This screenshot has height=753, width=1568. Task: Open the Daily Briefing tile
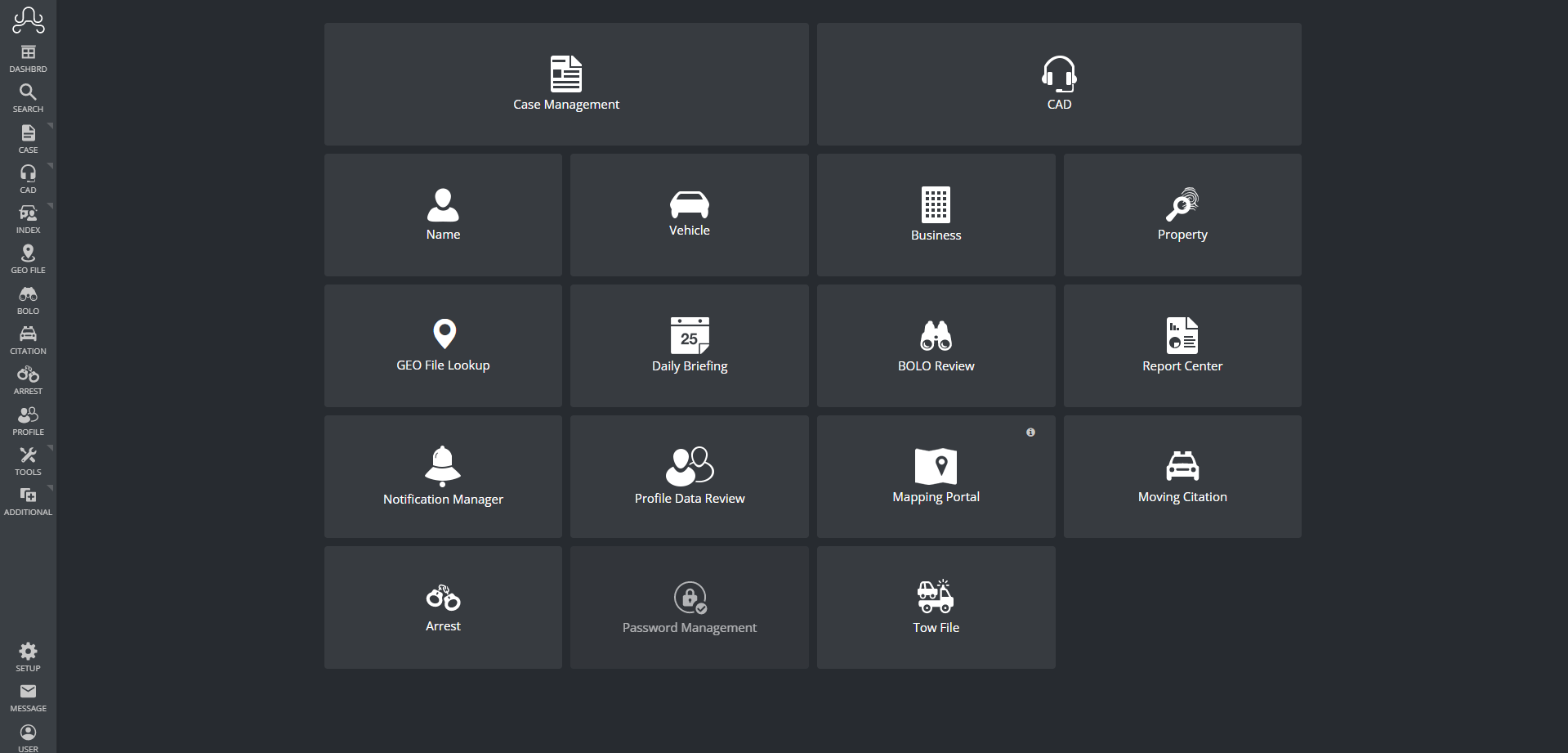coord(689,345)
